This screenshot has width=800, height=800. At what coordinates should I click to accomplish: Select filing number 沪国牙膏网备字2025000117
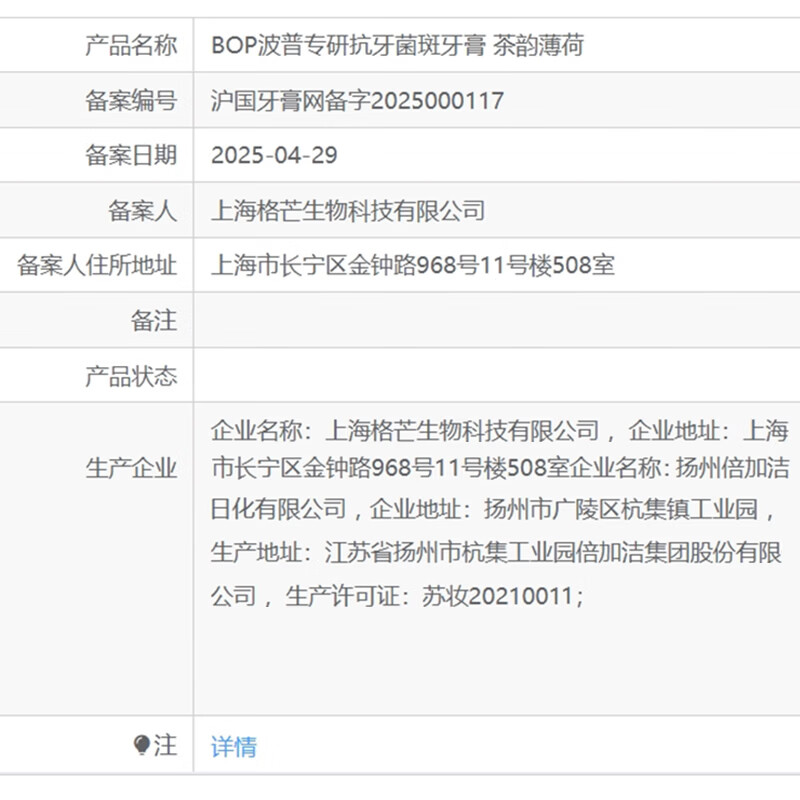click(x=357, y=101)
